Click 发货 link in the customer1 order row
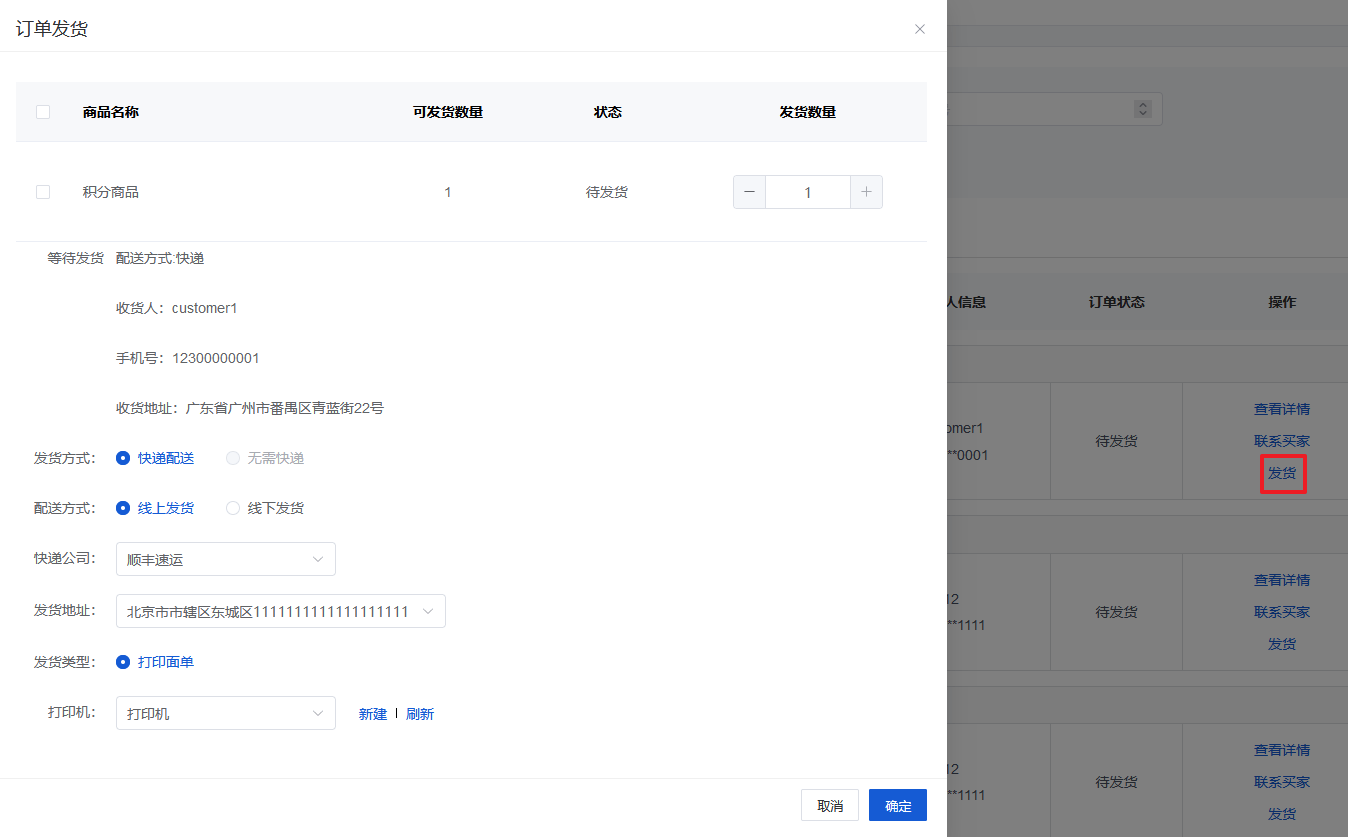 click(x=1282, y=473)
